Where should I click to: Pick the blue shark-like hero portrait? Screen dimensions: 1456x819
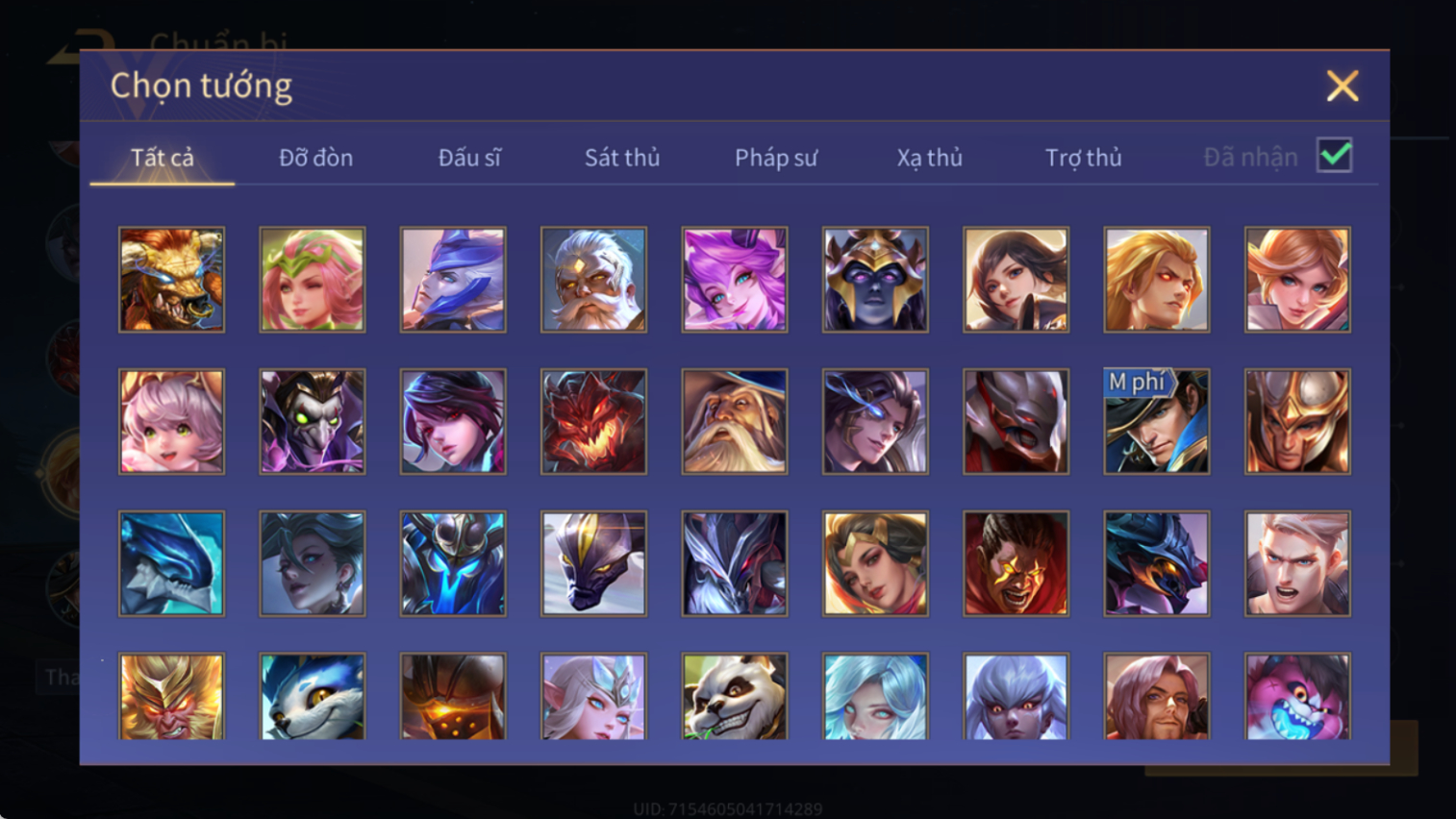click(x=171, y=563)
